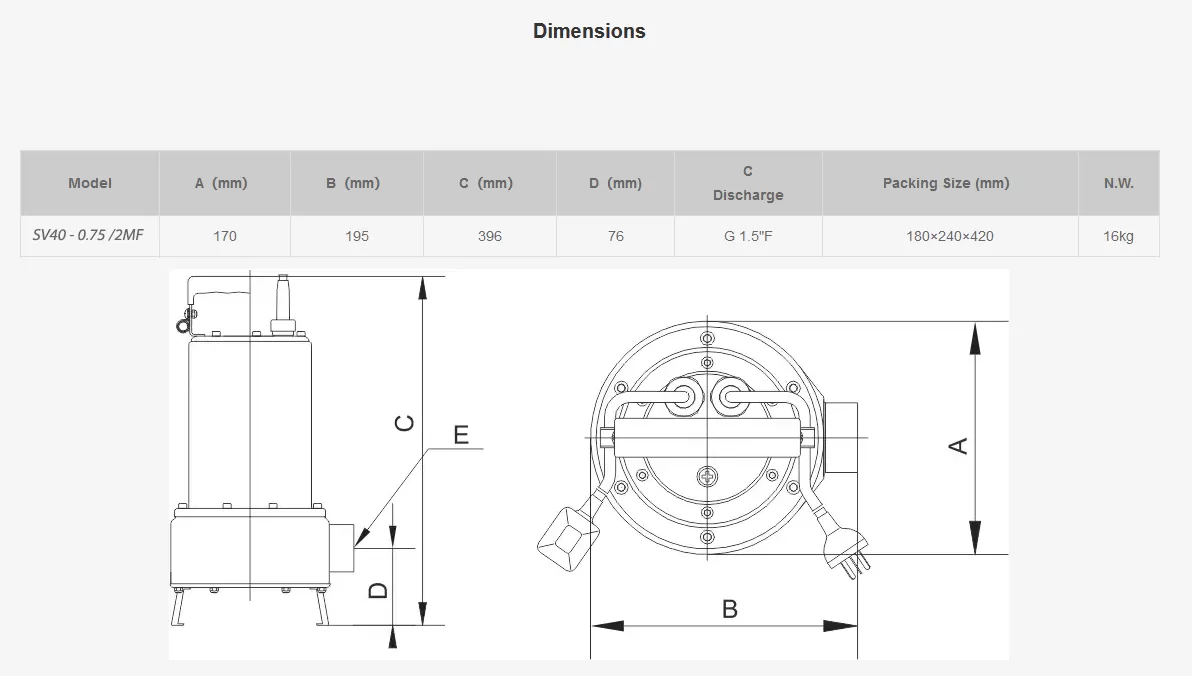Click the E label in the diagram
The height and width of the screenshot is (676, 1192).
[461, 434]
